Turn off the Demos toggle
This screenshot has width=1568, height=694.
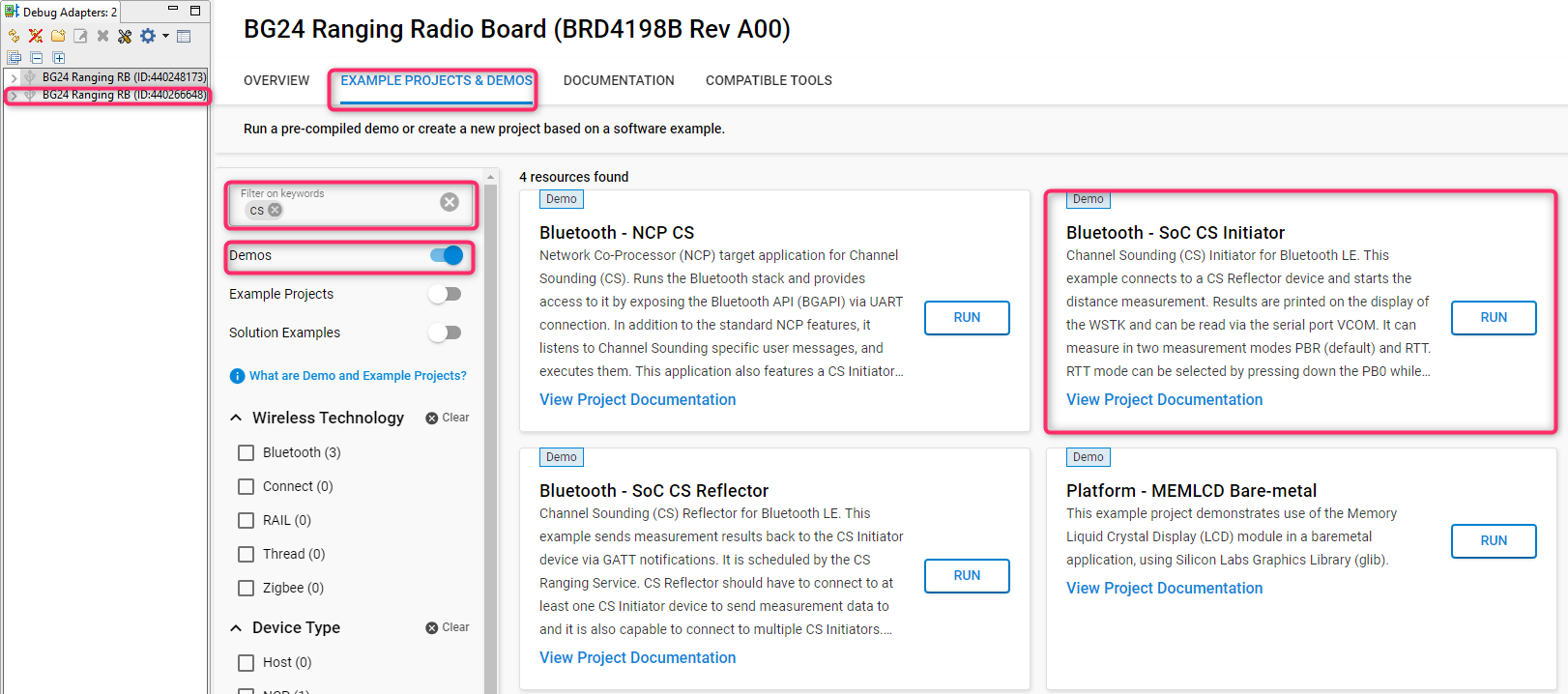click(x=447, y=255)
